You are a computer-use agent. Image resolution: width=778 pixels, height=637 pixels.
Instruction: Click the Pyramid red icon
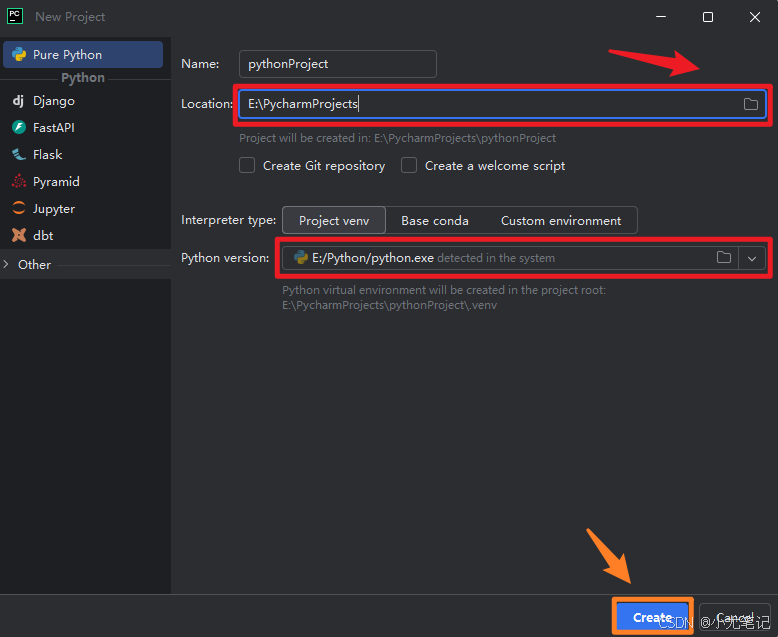coord(19,182)
